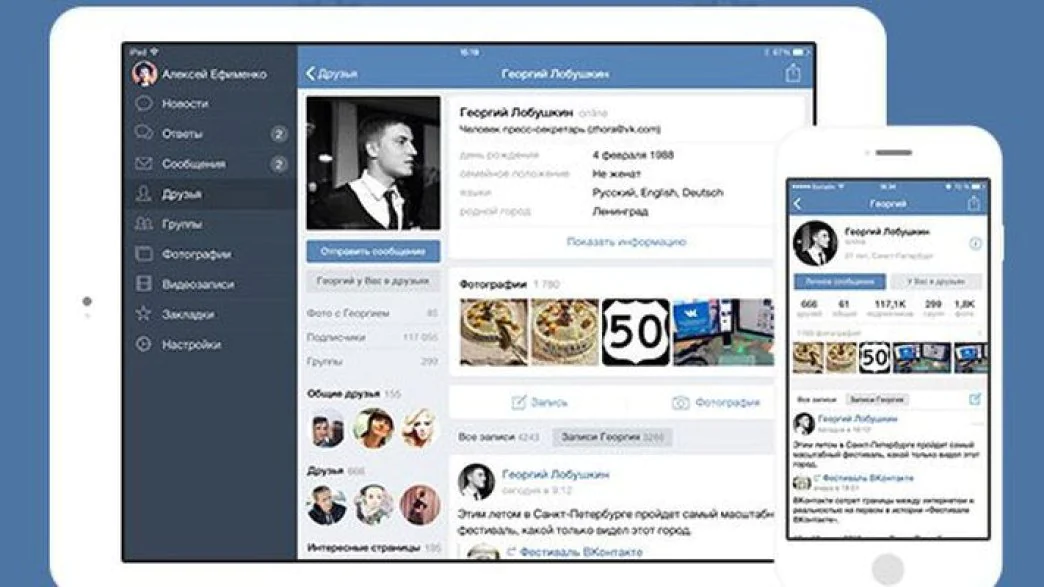Image resolution: width=1044 pixels, height=587 pixels.
Task: Tap post author avatar on iPad
Action: tap(476, 482)
